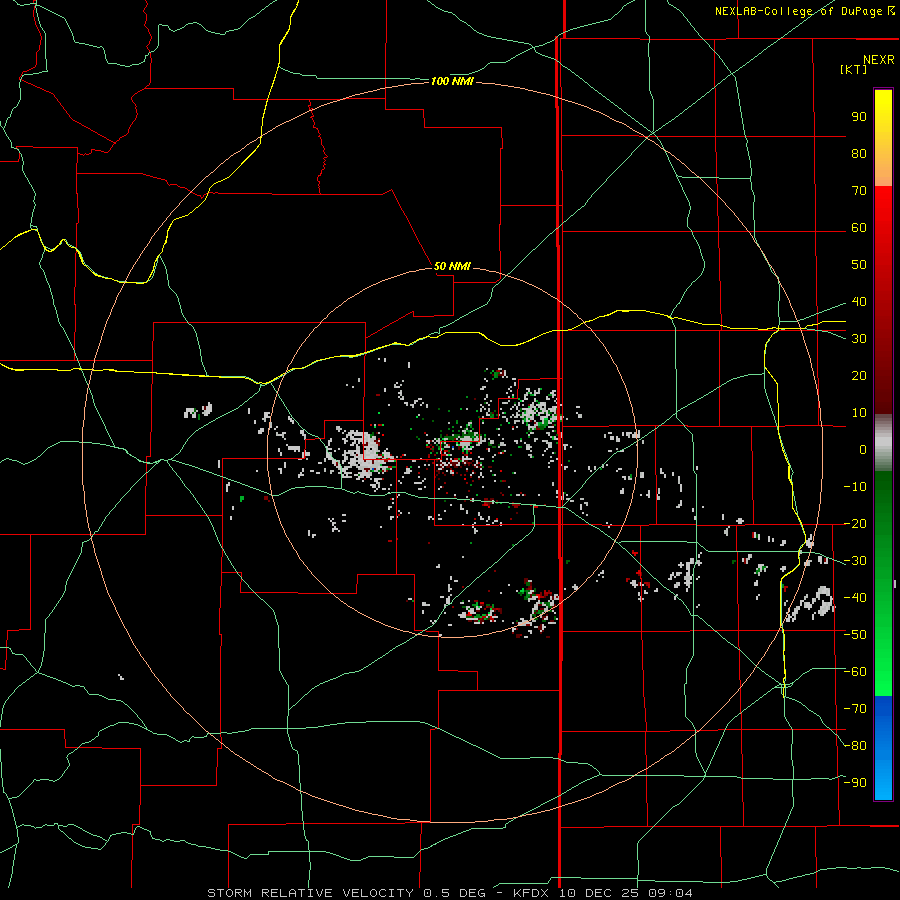Screen dimensions: 900x900
Task: Click the 70 value on the velocity scale
Action: coord(859,191)
